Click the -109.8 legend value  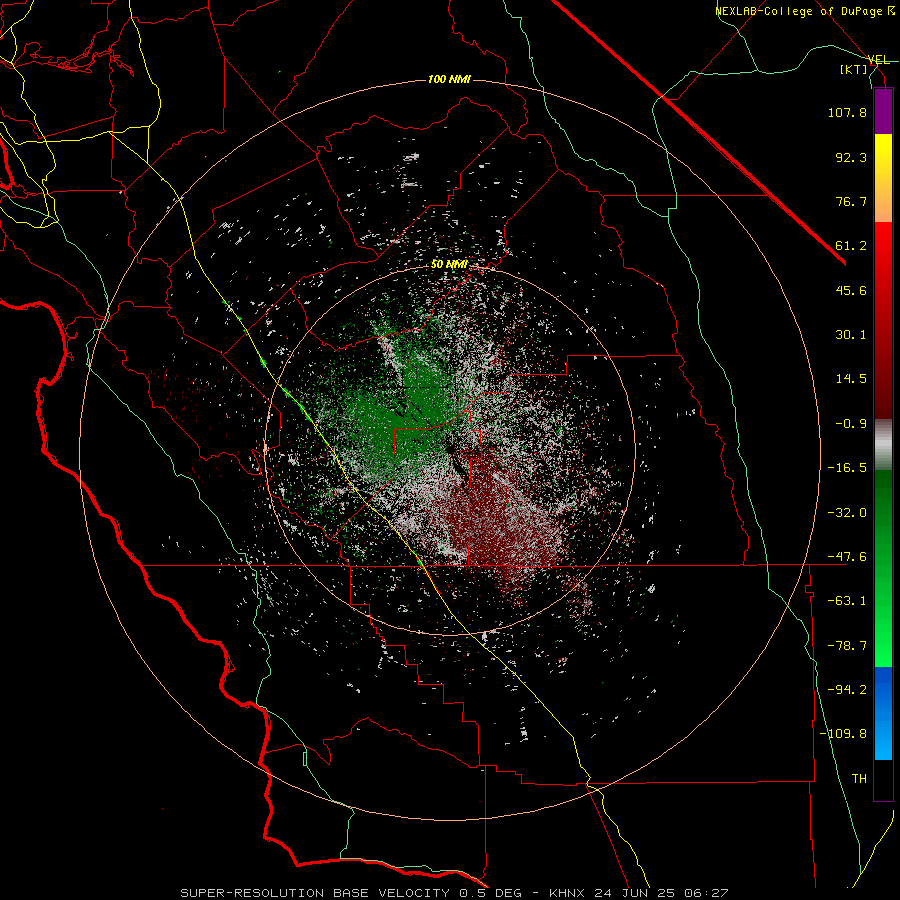(x=843, y=734)
